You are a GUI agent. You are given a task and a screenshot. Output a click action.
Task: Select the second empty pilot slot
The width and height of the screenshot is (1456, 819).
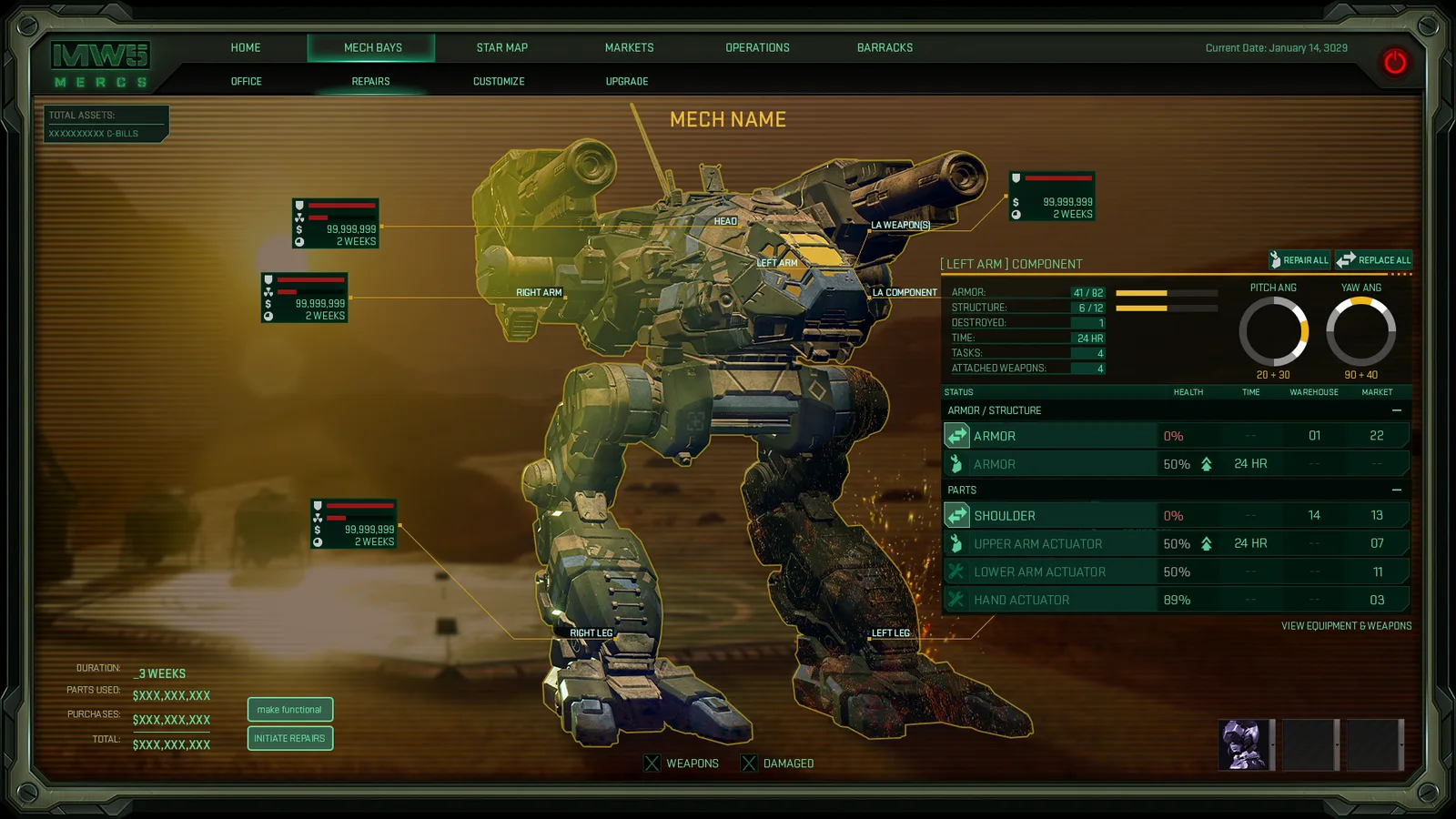1309,744
